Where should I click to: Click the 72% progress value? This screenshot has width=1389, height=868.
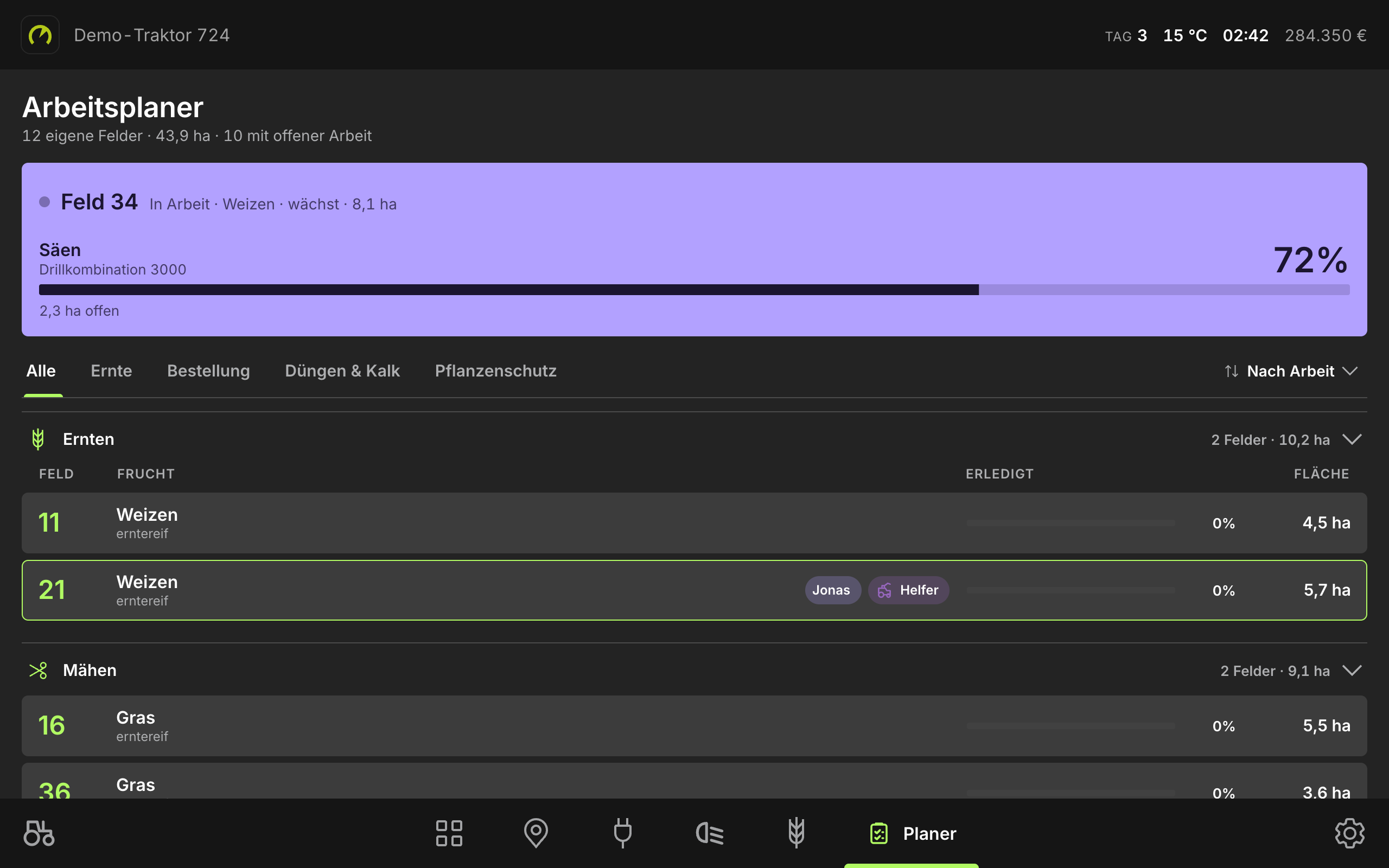1310,260
